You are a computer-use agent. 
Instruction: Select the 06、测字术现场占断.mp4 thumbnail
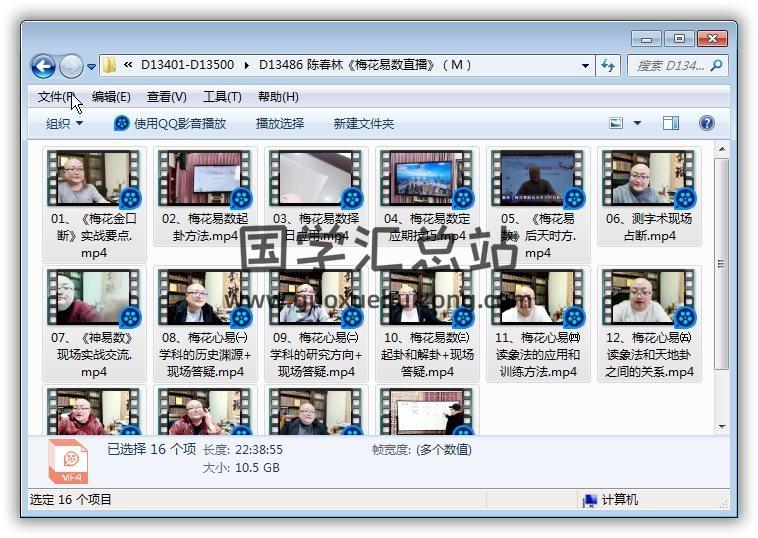point(649,178)
